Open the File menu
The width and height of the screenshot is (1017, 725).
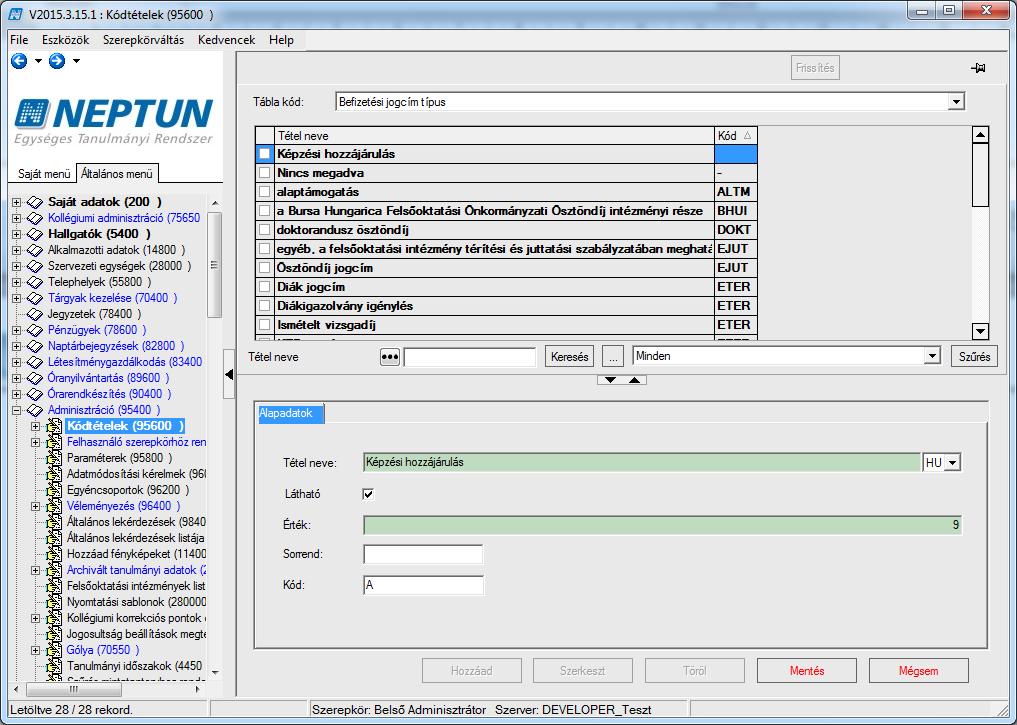point(19,40)
